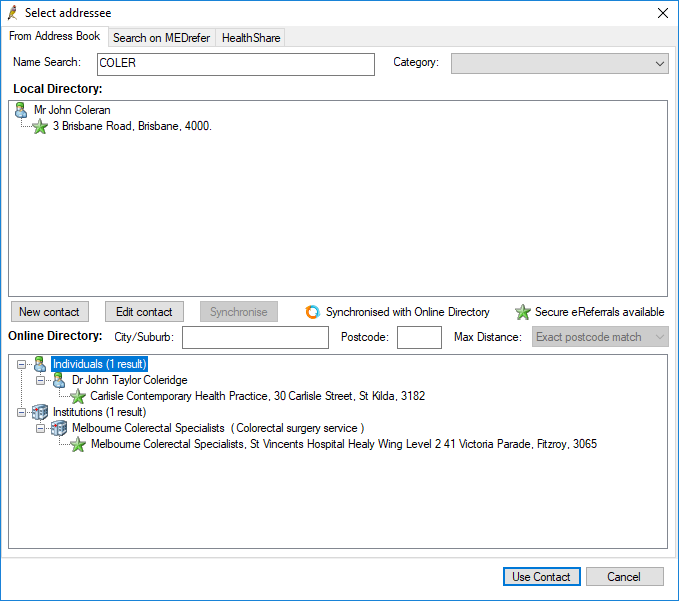Click the Synchronise button
Screen dimensions: 679x601
point(239,312)
